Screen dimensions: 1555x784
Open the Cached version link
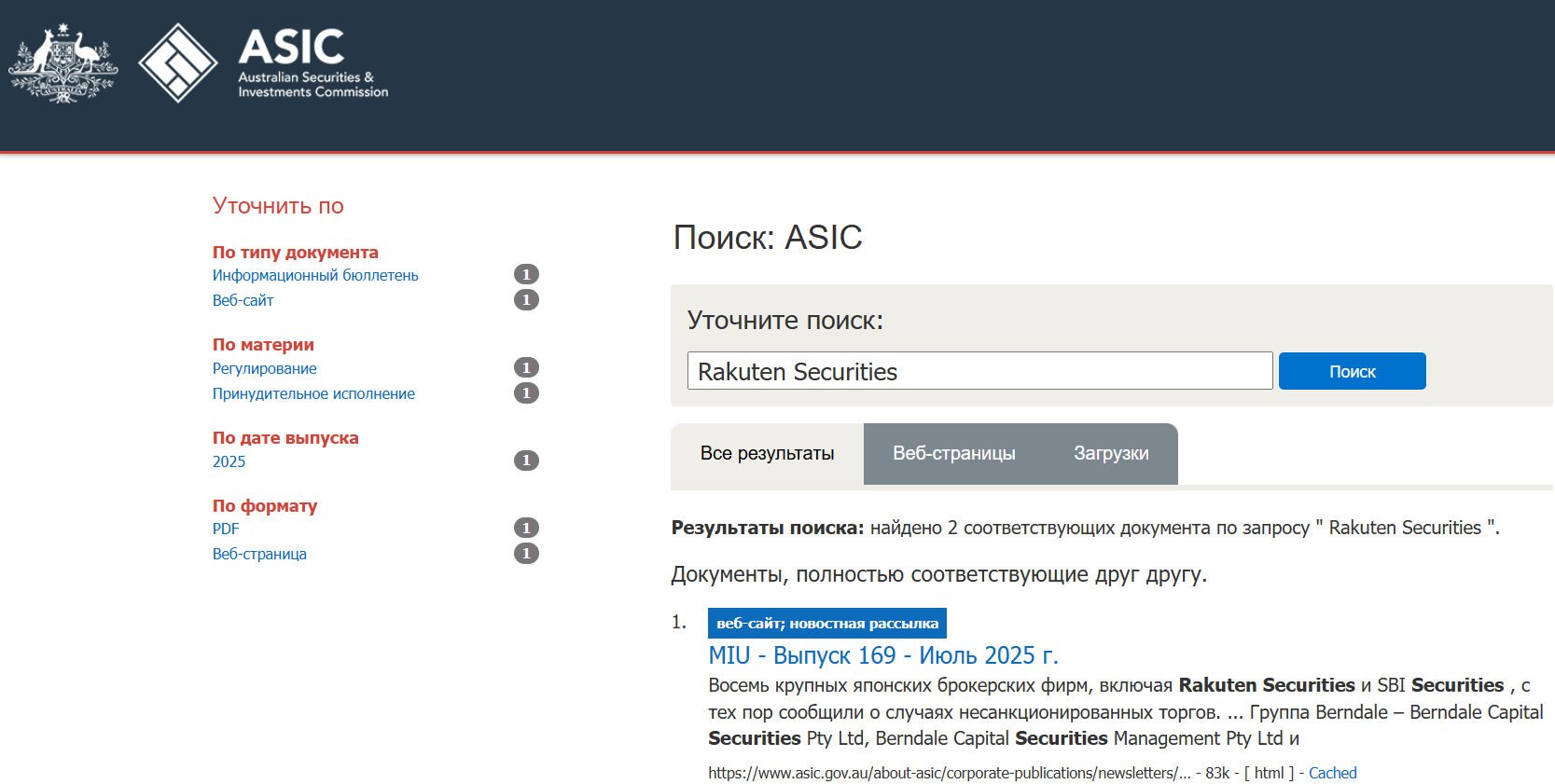[1332, 773]
